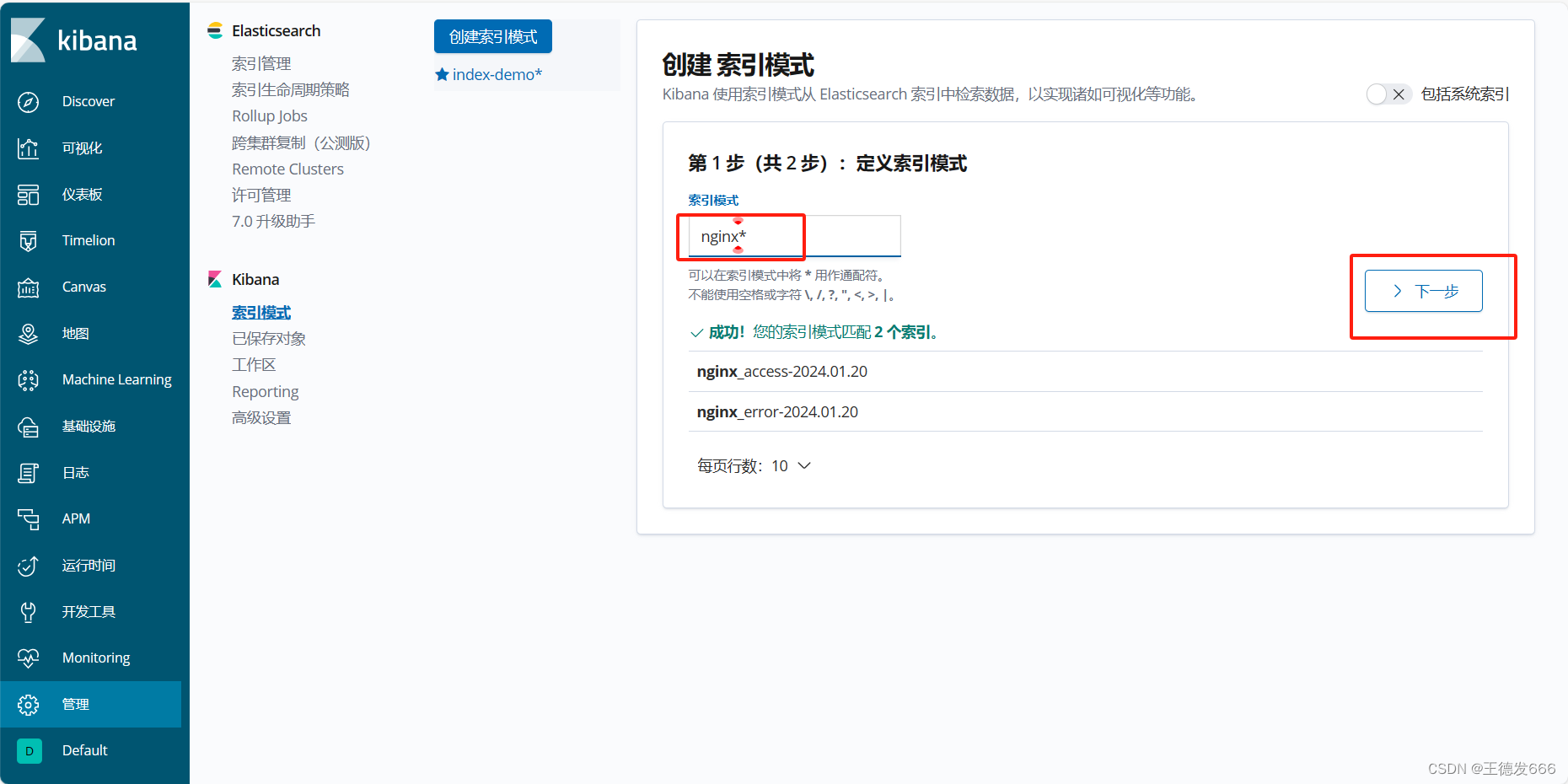Click the 开发工具 dev tools icon
The height and width of the screenshot is (784, 1568).
28,612
